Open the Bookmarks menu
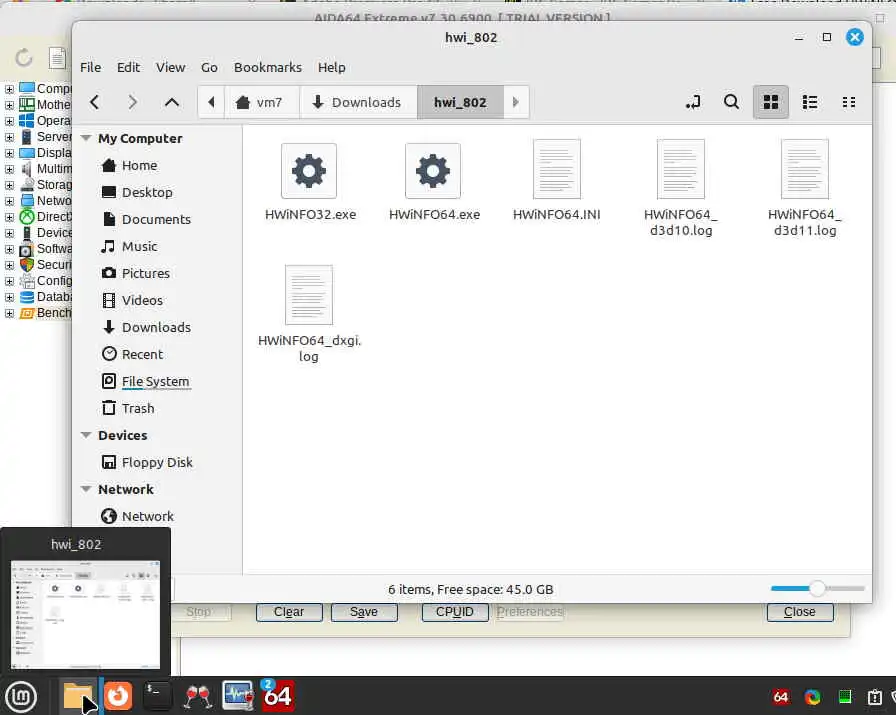Image resolution: width=896 pixels, height=715 pixels. (267, 67)
